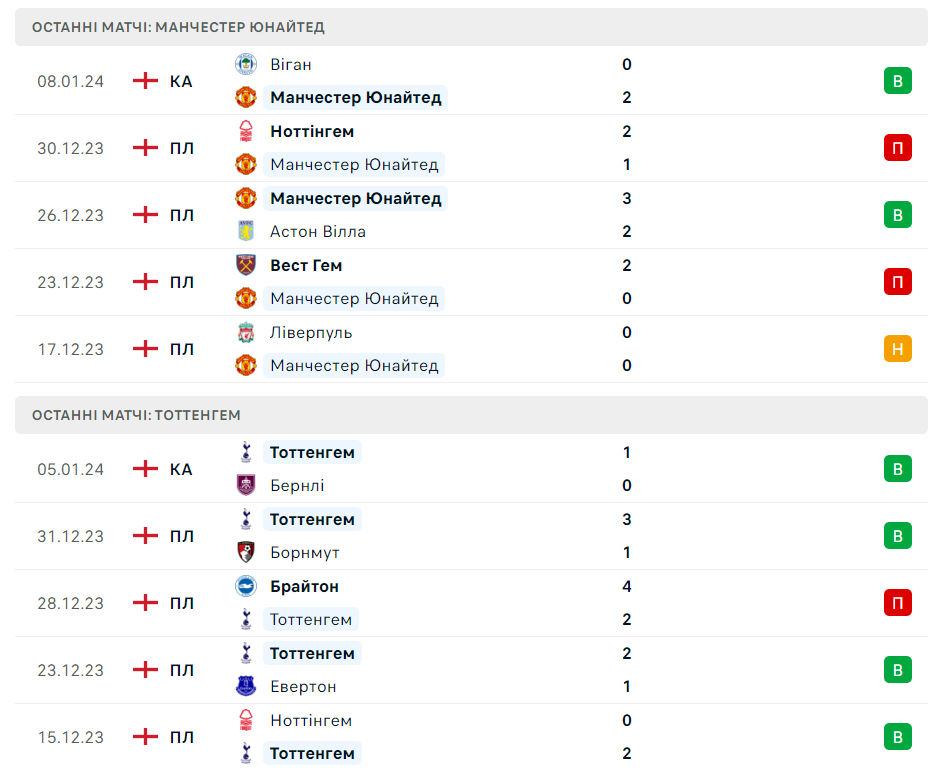Click the Burnley crest icon
The image size is (942, 768).
point(245,485)
